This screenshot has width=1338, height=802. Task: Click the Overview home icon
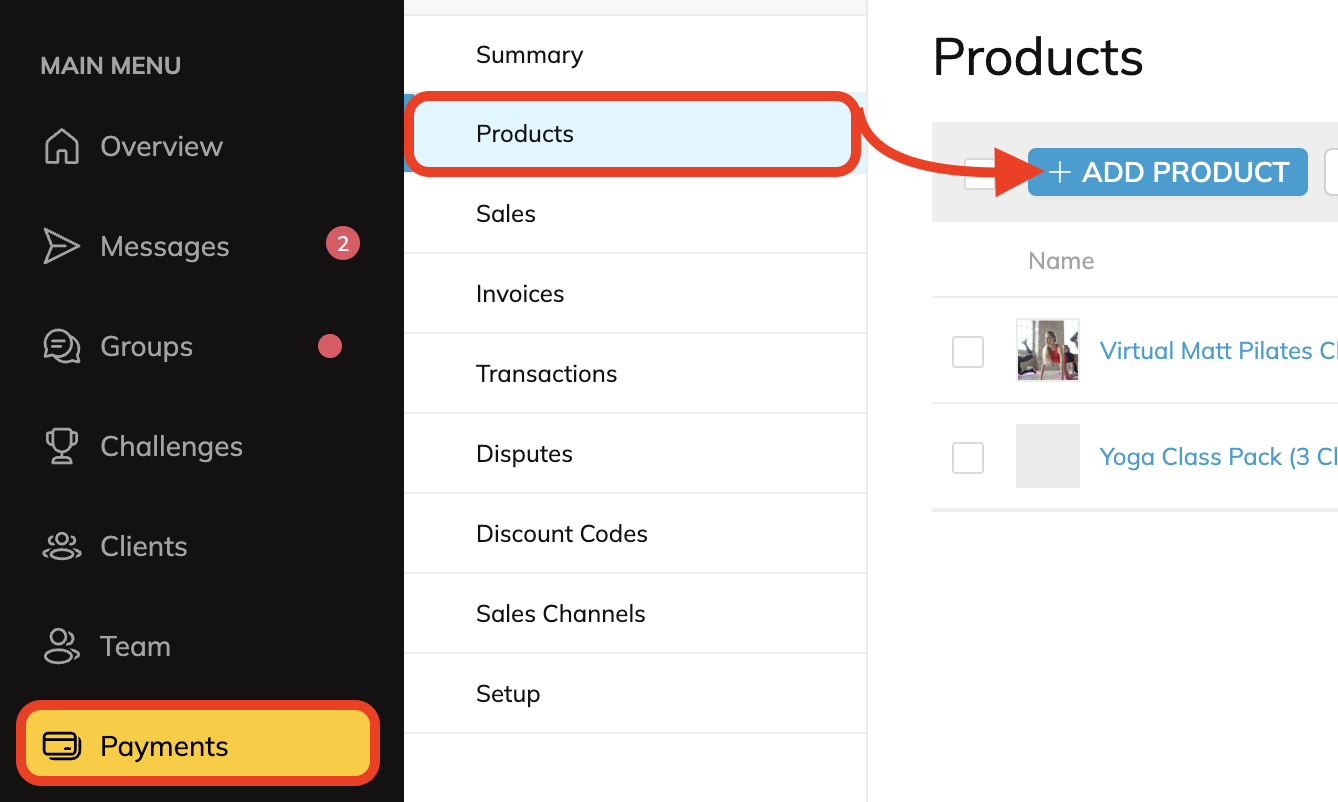62,146
